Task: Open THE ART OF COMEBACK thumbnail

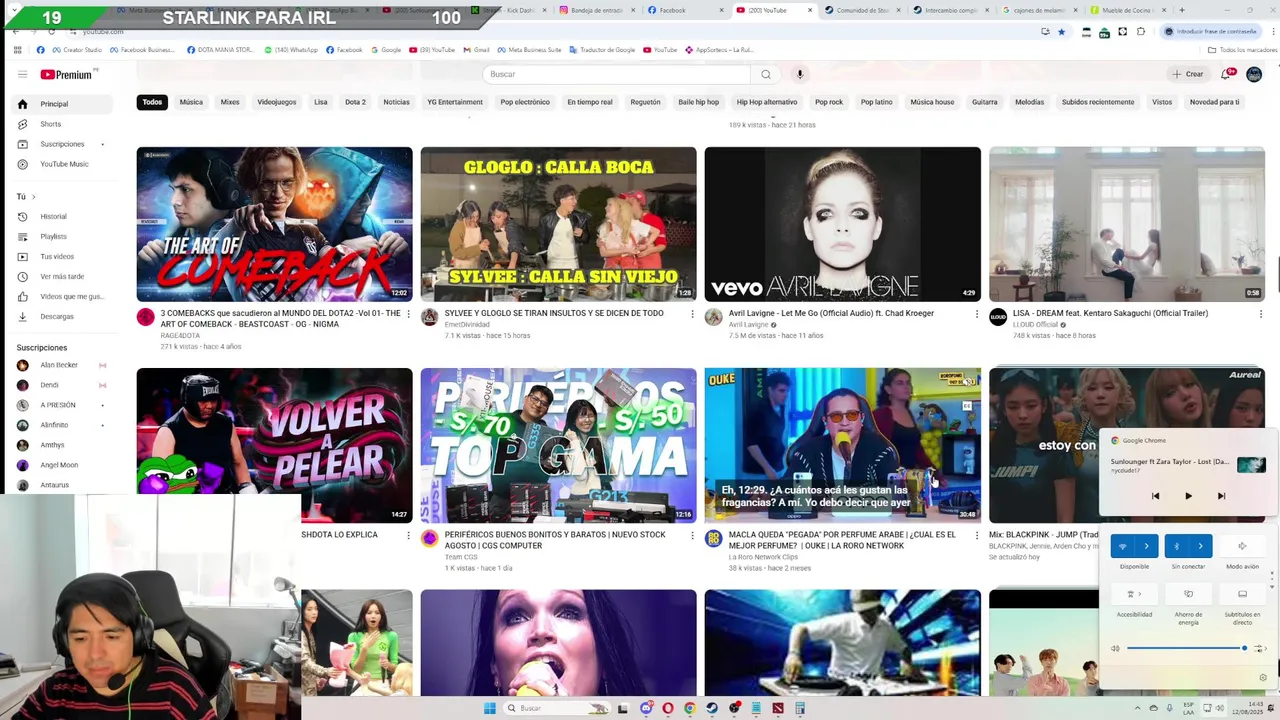Action: [x=275, y=224]
